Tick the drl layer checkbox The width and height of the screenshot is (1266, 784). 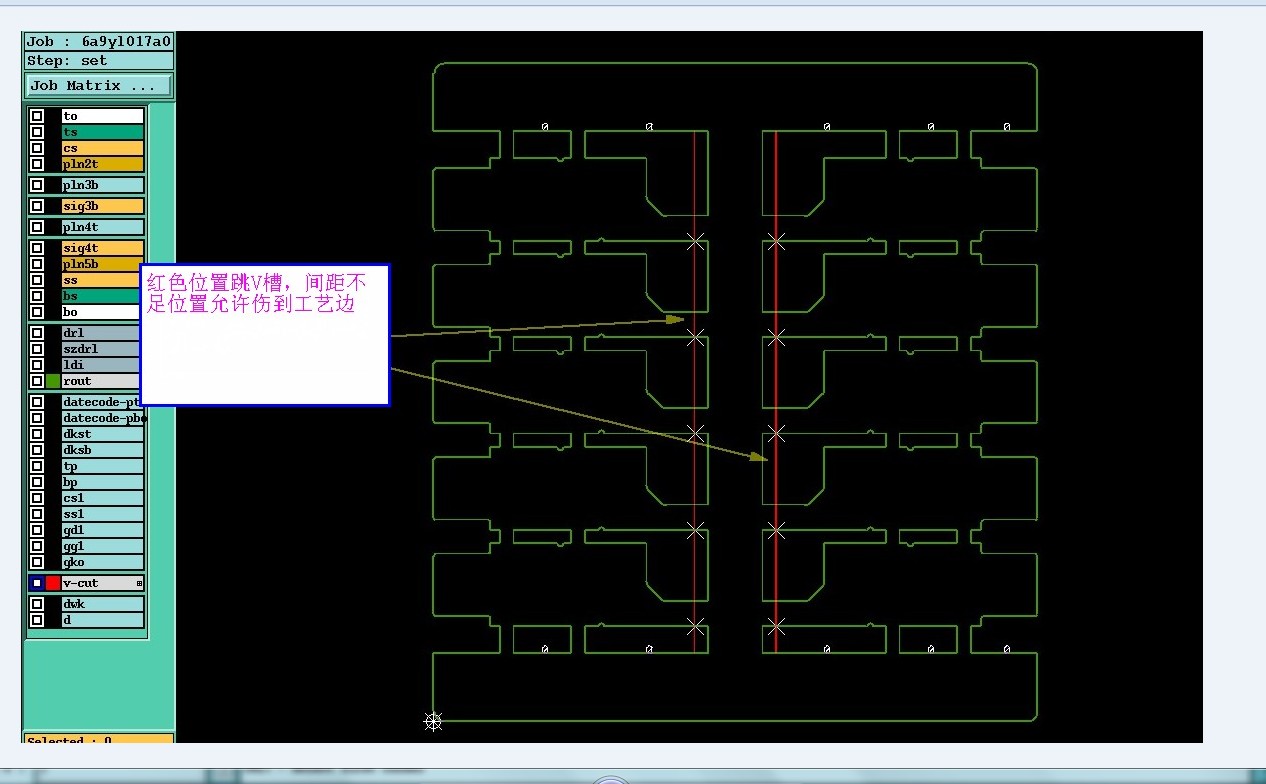[37, 333]
